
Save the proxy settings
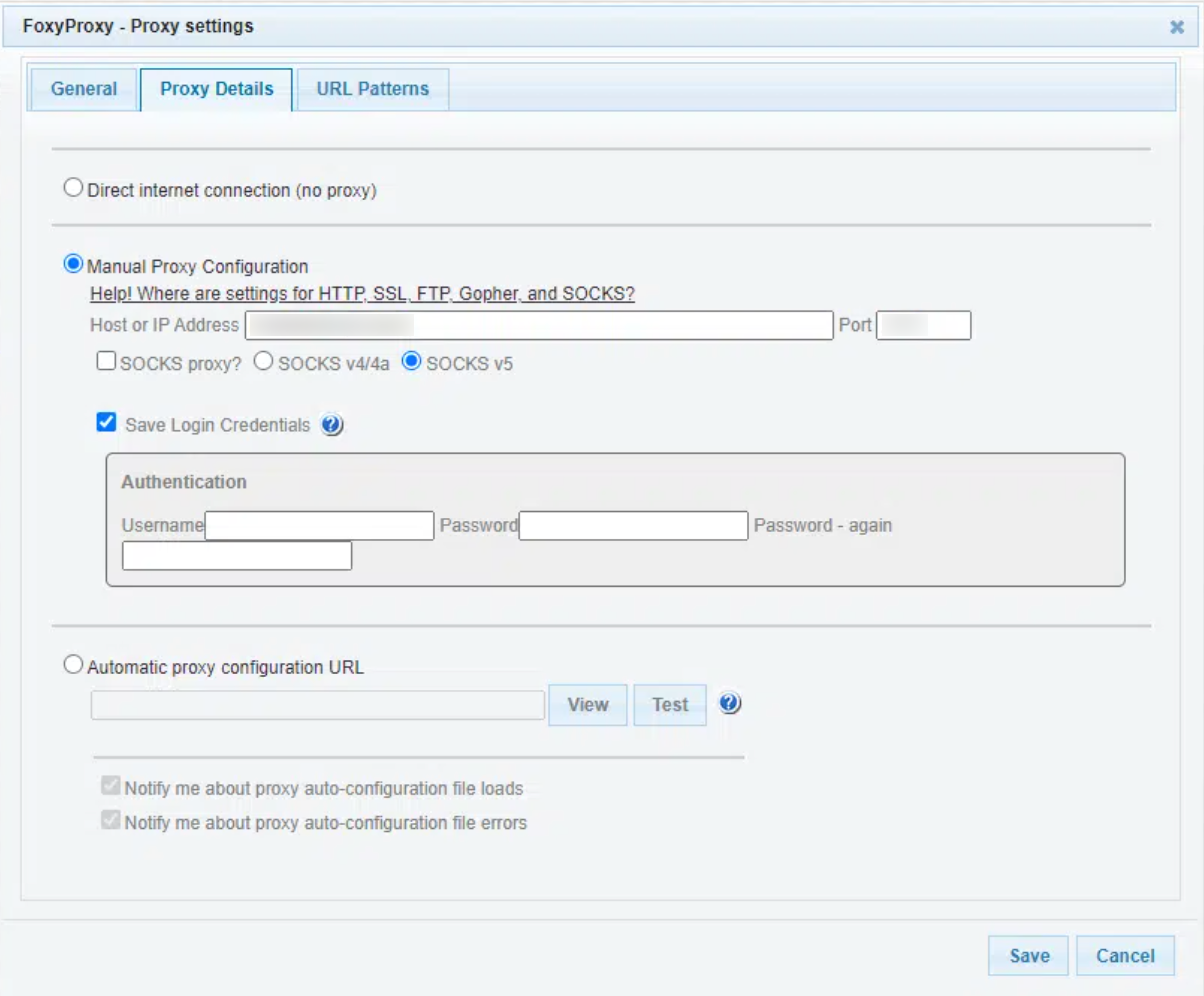(1029, 956)
